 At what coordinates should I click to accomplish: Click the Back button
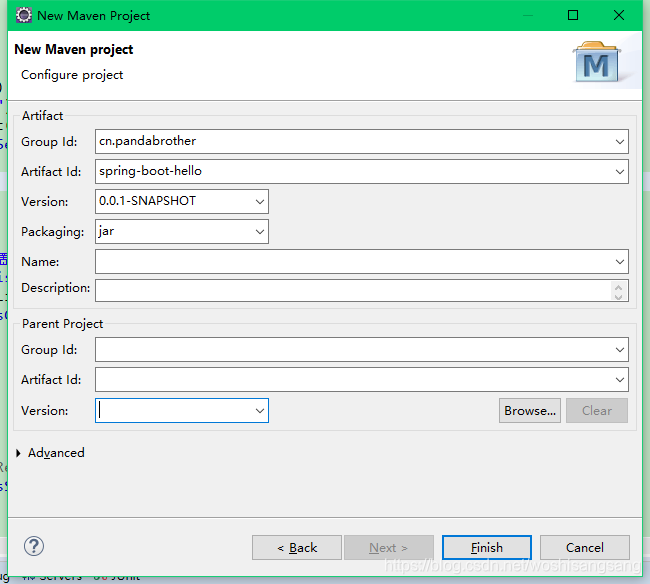(297, 548)
